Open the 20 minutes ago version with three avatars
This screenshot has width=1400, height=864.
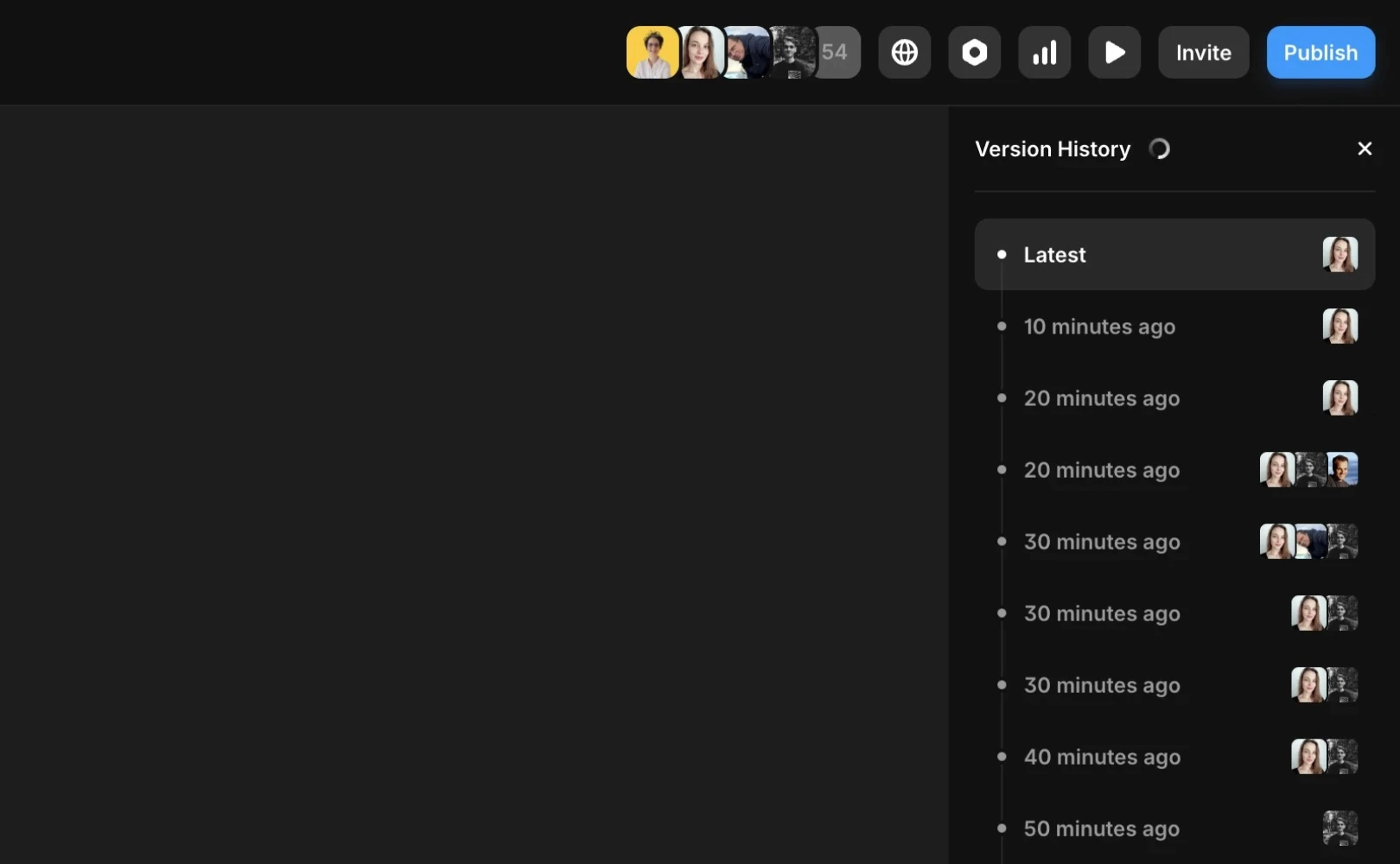(1174, 470)
